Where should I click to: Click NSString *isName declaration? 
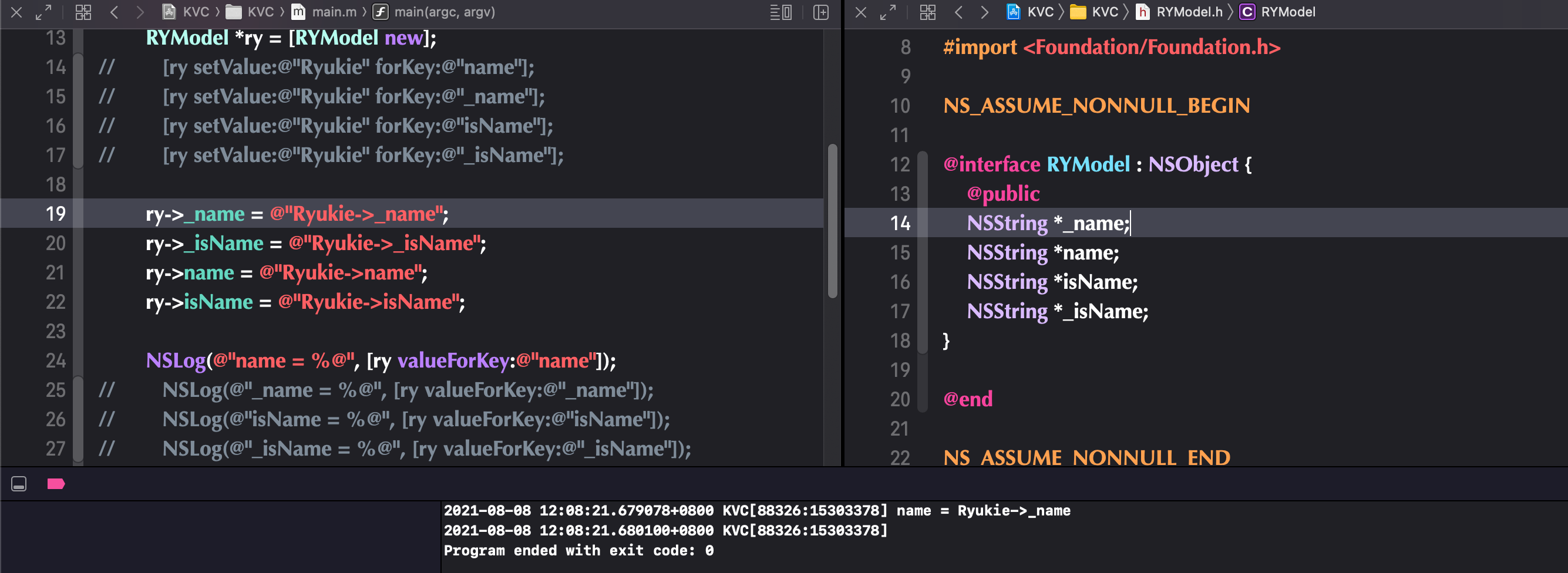(x=1052, y=282)
